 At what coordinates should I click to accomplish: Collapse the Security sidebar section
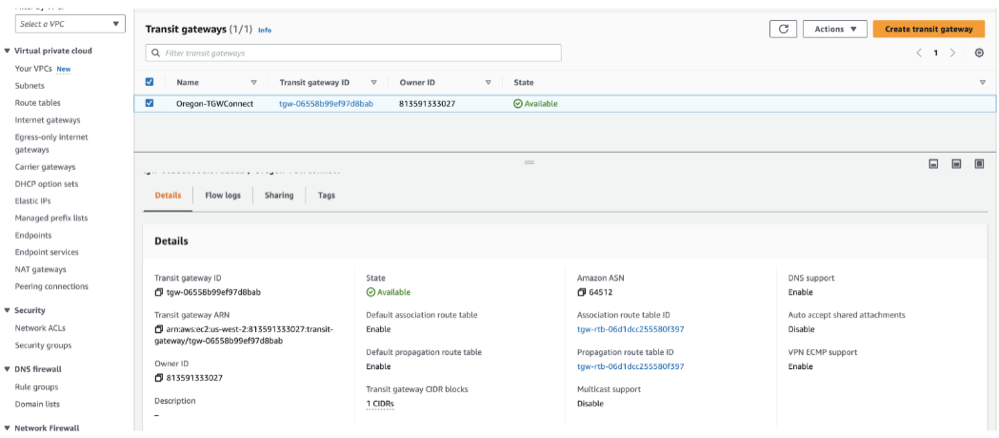coord(8,310)
